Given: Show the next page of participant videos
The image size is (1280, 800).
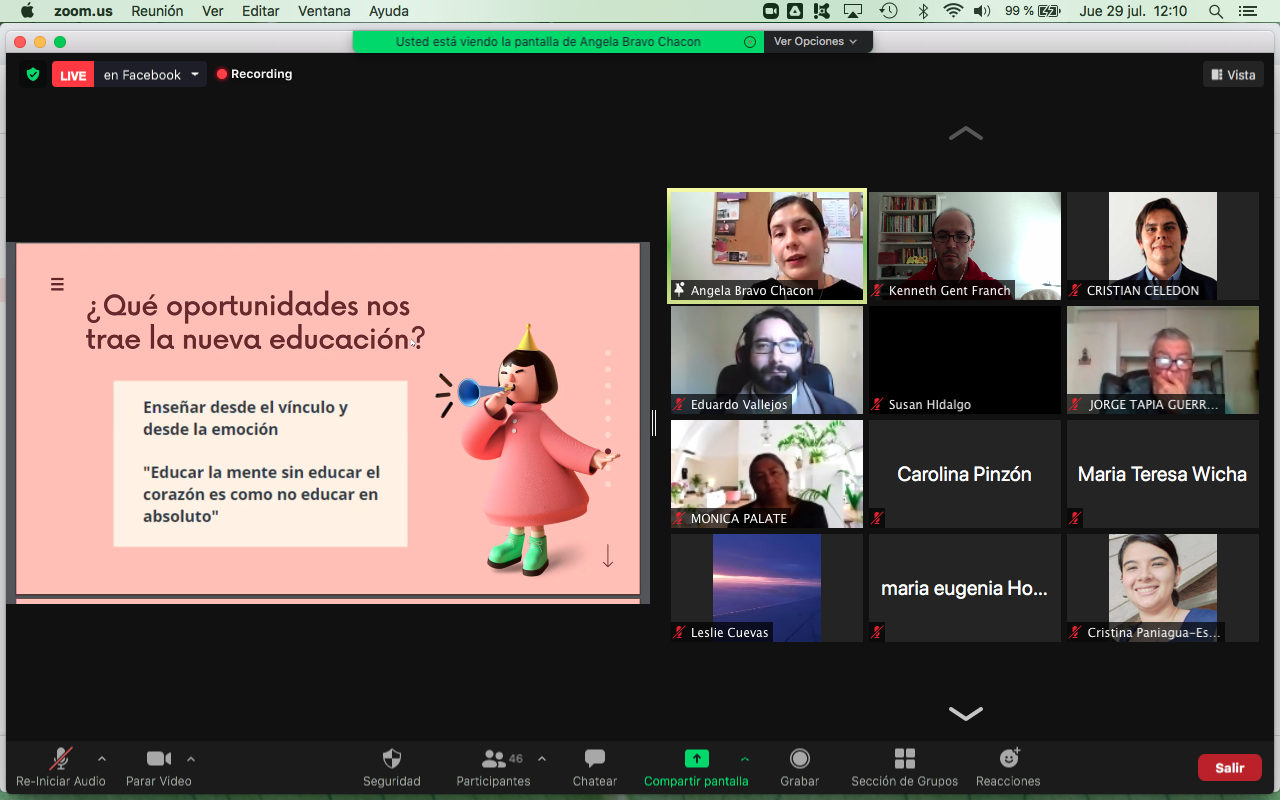Looking at the screenshot, I should 965,713.
